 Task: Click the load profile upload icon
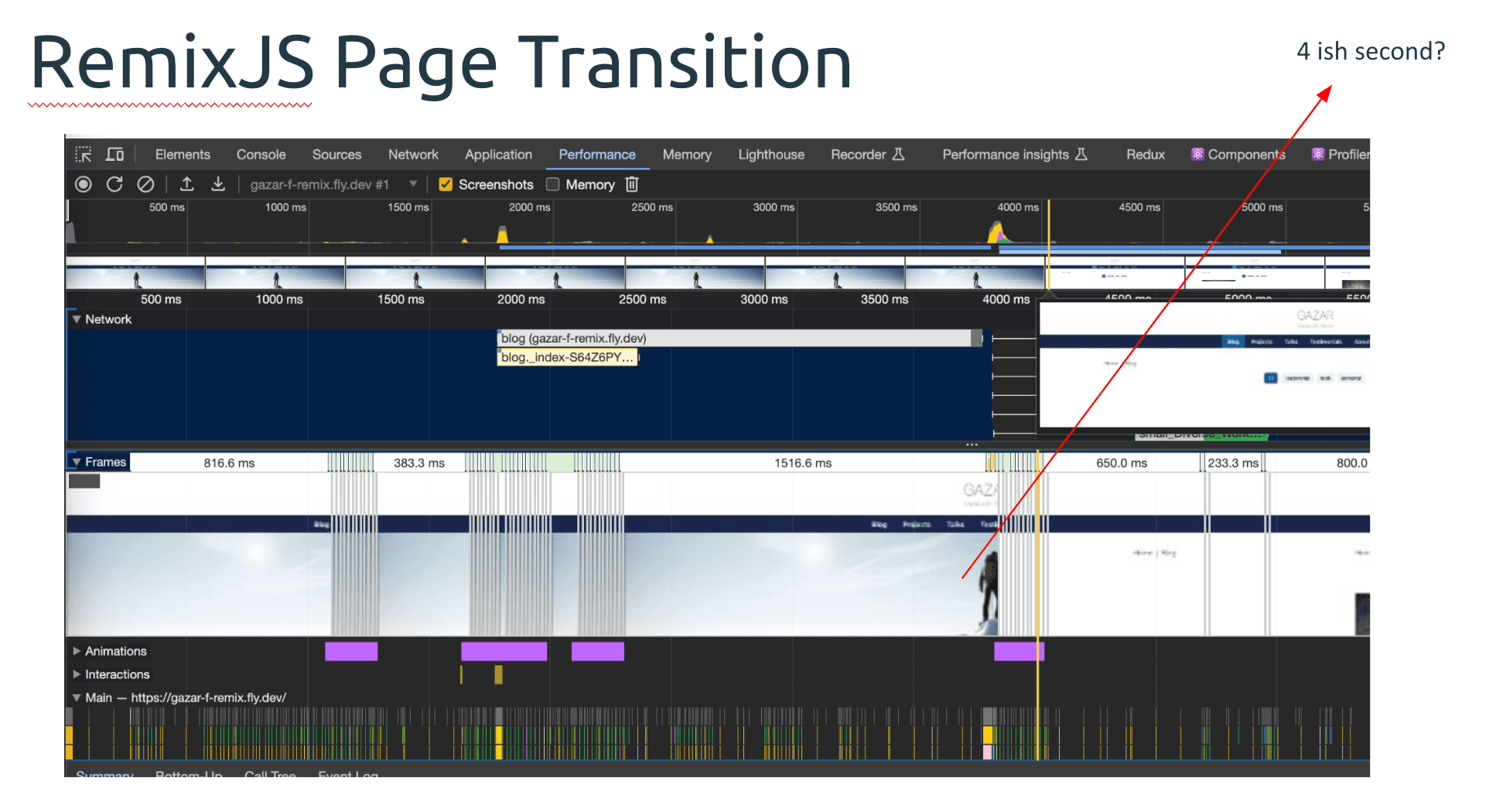coord(186,184)
